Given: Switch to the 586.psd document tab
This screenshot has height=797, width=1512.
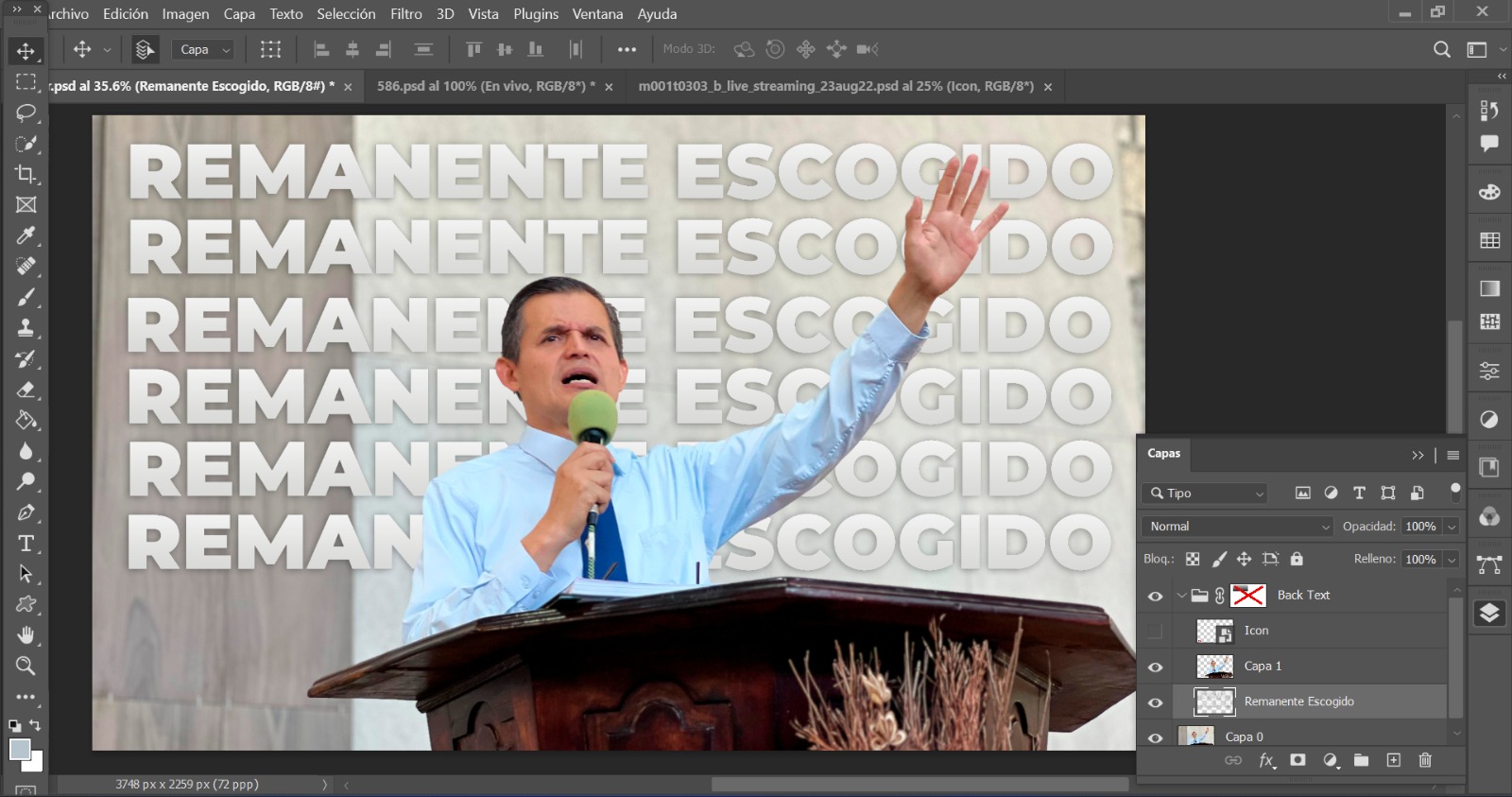Looking at the screenshot, I should pos(486,86).
